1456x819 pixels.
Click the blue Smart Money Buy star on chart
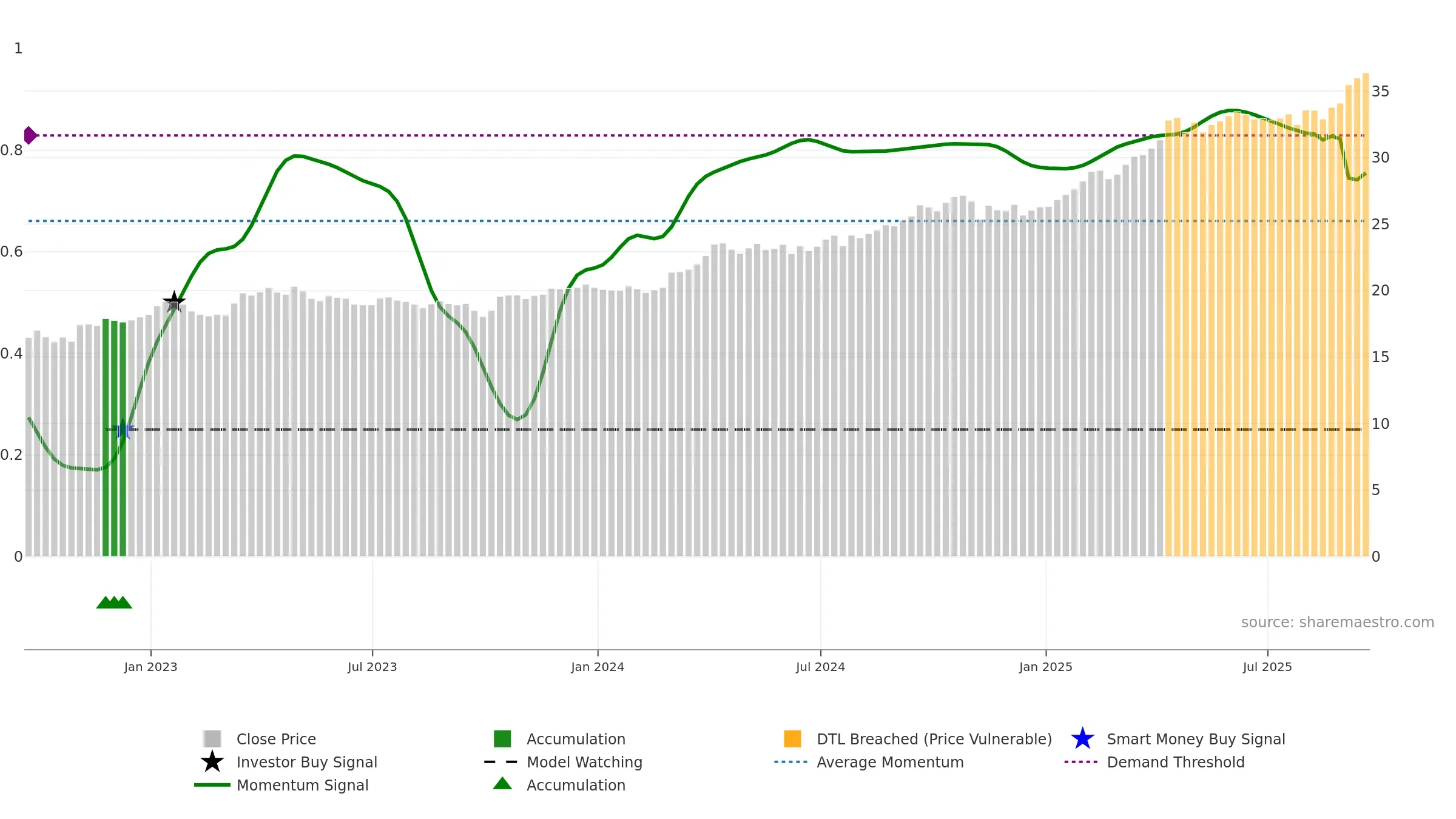[123, 429]
